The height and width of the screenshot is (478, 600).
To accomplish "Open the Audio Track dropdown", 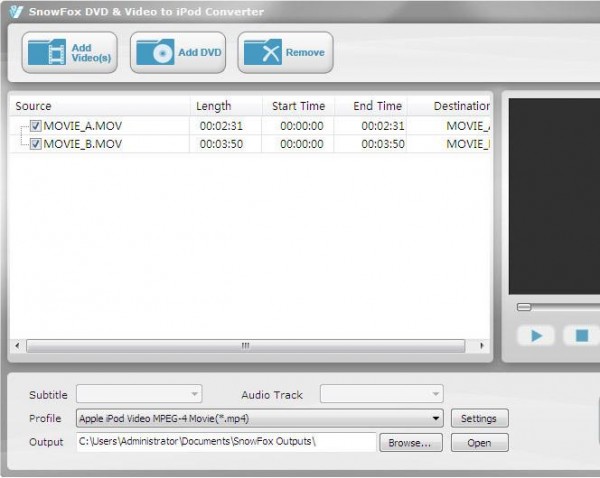I will point(382,394).
